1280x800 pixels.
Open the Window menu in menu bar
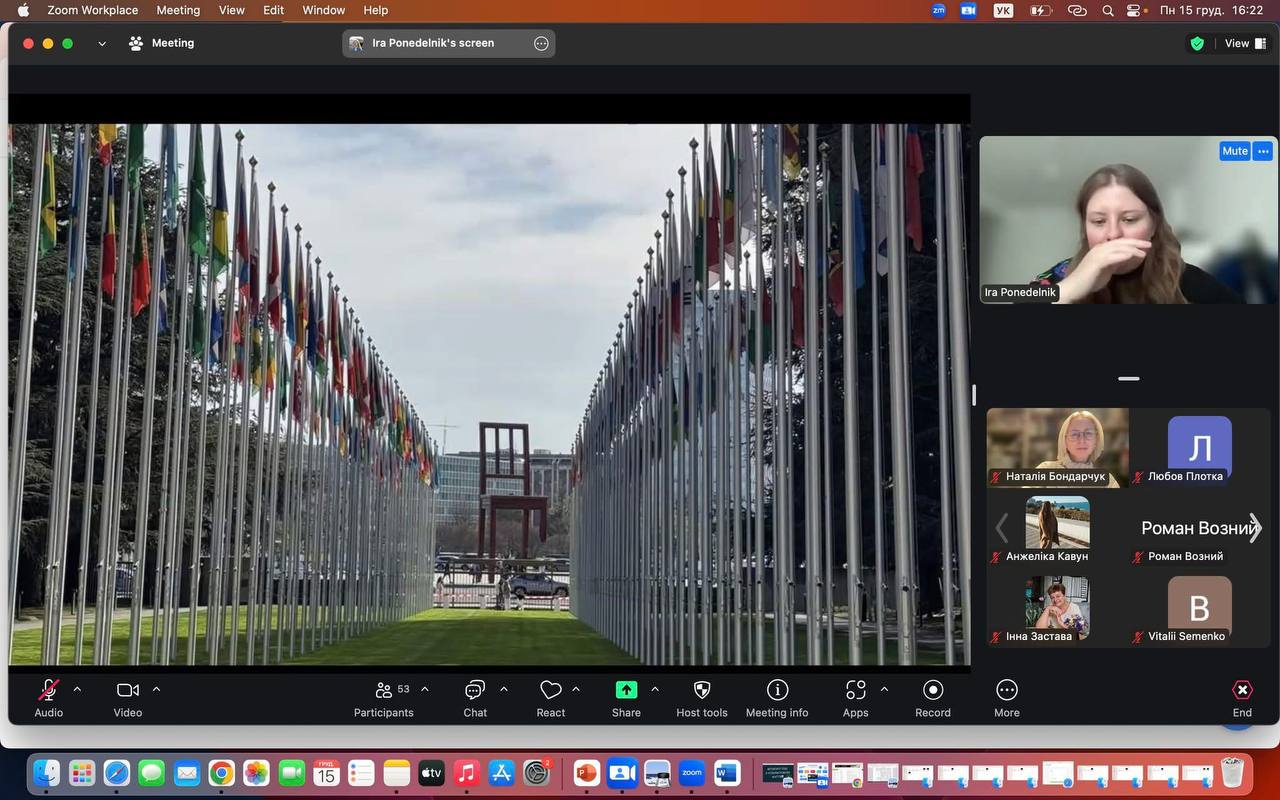323,10
